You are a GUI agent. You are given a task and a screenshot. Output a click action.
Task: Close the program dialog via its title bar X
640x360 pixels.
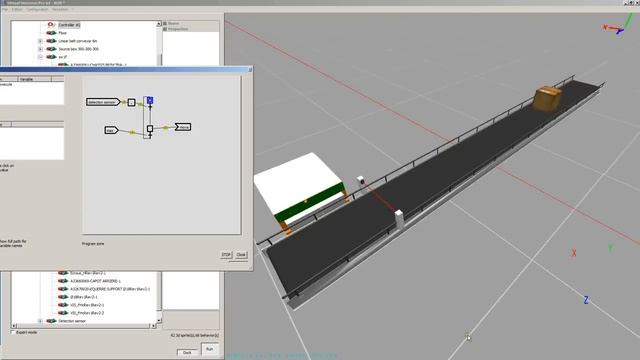click(x=250, y=70)
